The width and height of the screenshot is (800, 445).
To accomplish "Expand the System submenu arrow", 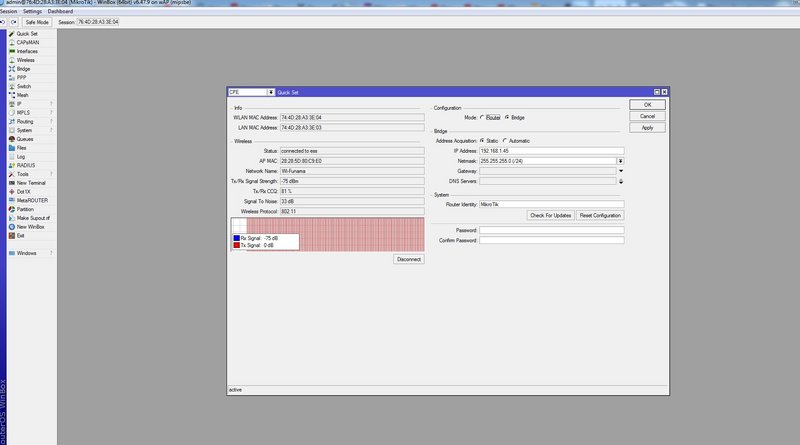I will coord(52,130).
